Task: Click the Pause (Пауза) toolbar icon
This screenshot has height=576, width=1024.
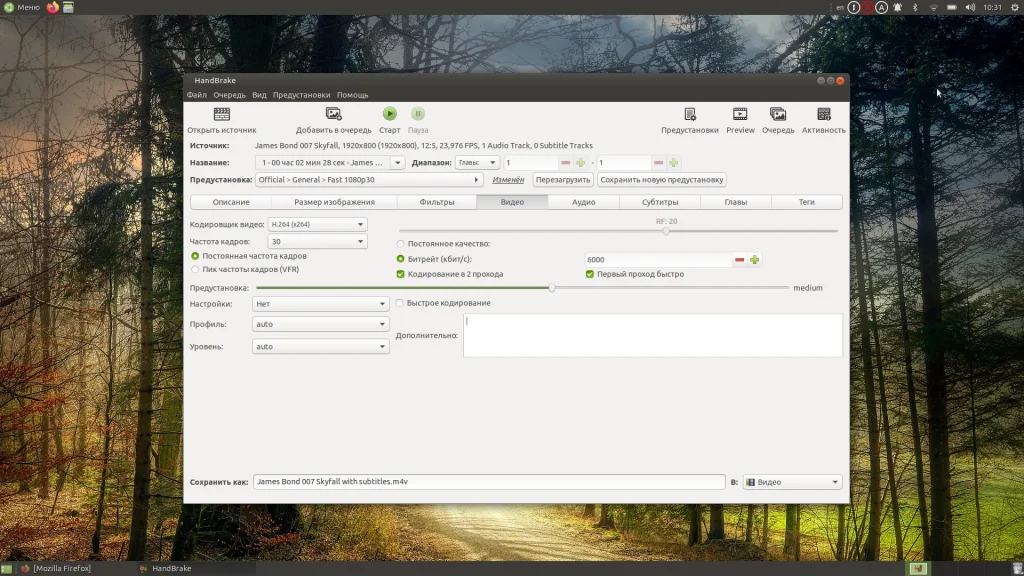Action: (x=418, y=115)
